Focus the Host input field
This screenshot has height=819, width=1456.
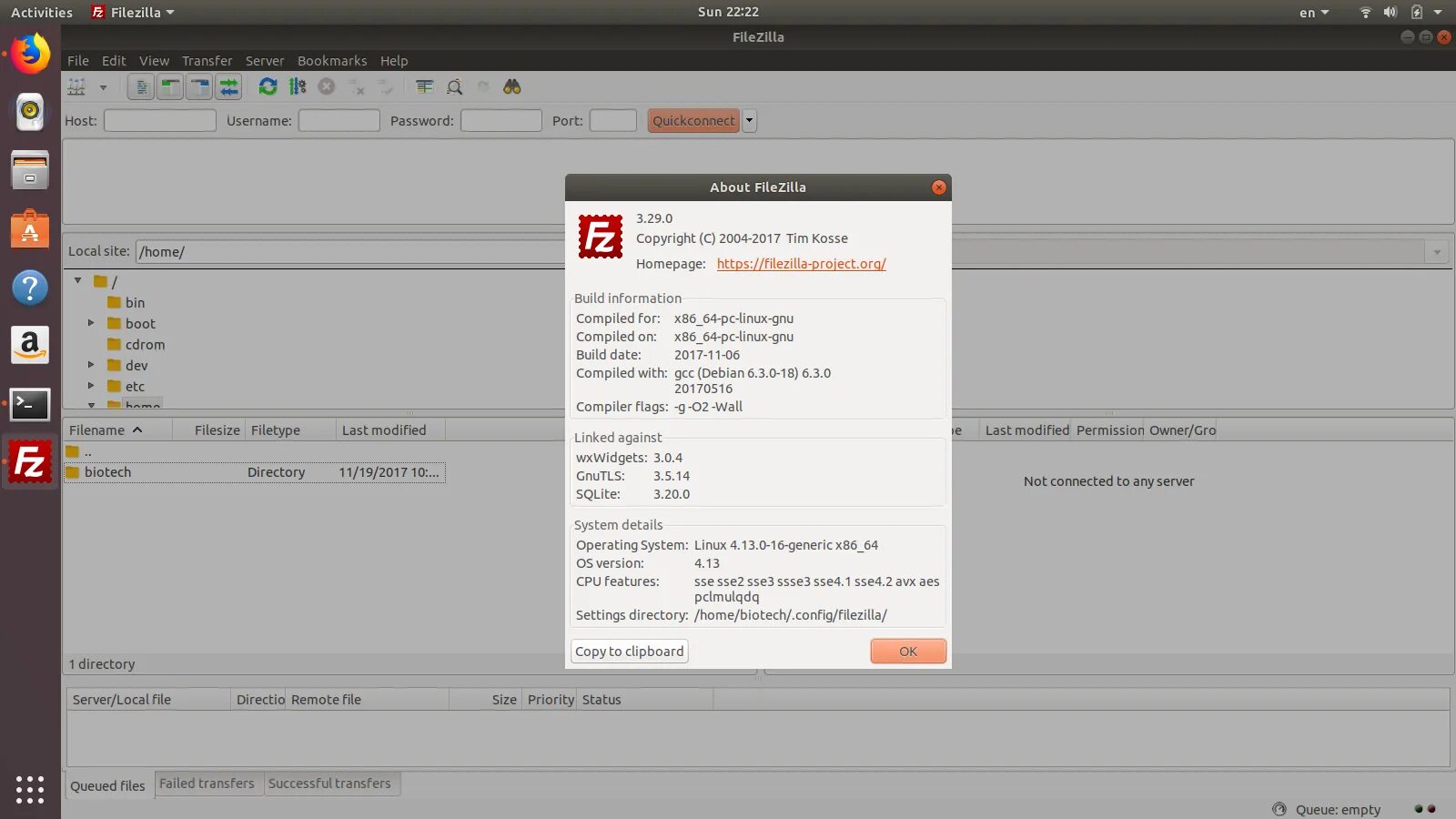tap(160, 120)
